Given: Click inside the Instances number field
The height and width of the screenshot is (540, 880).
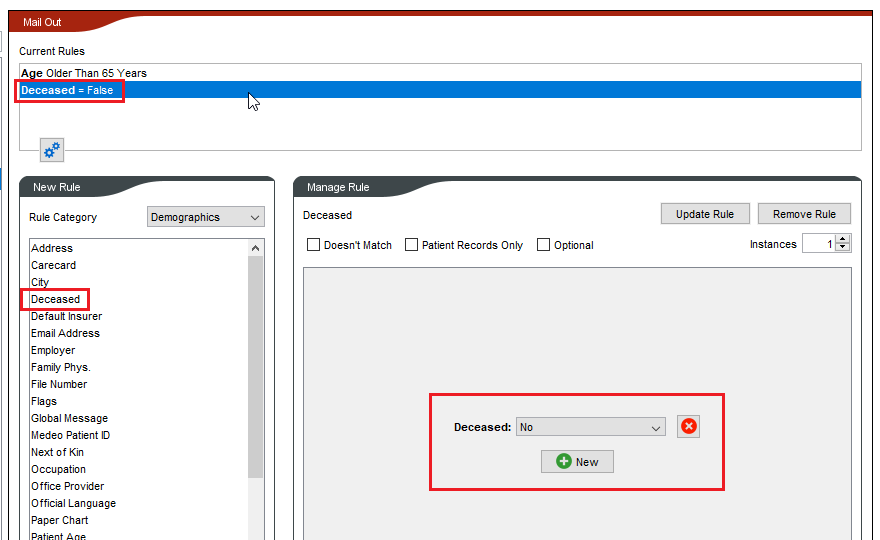Looking at the screenshot, I should click(x=818, y=244).
